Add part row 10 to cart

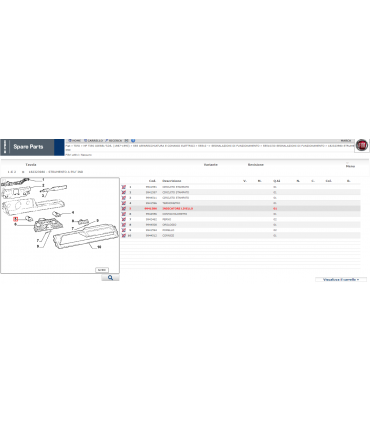[x=124, y=235]
